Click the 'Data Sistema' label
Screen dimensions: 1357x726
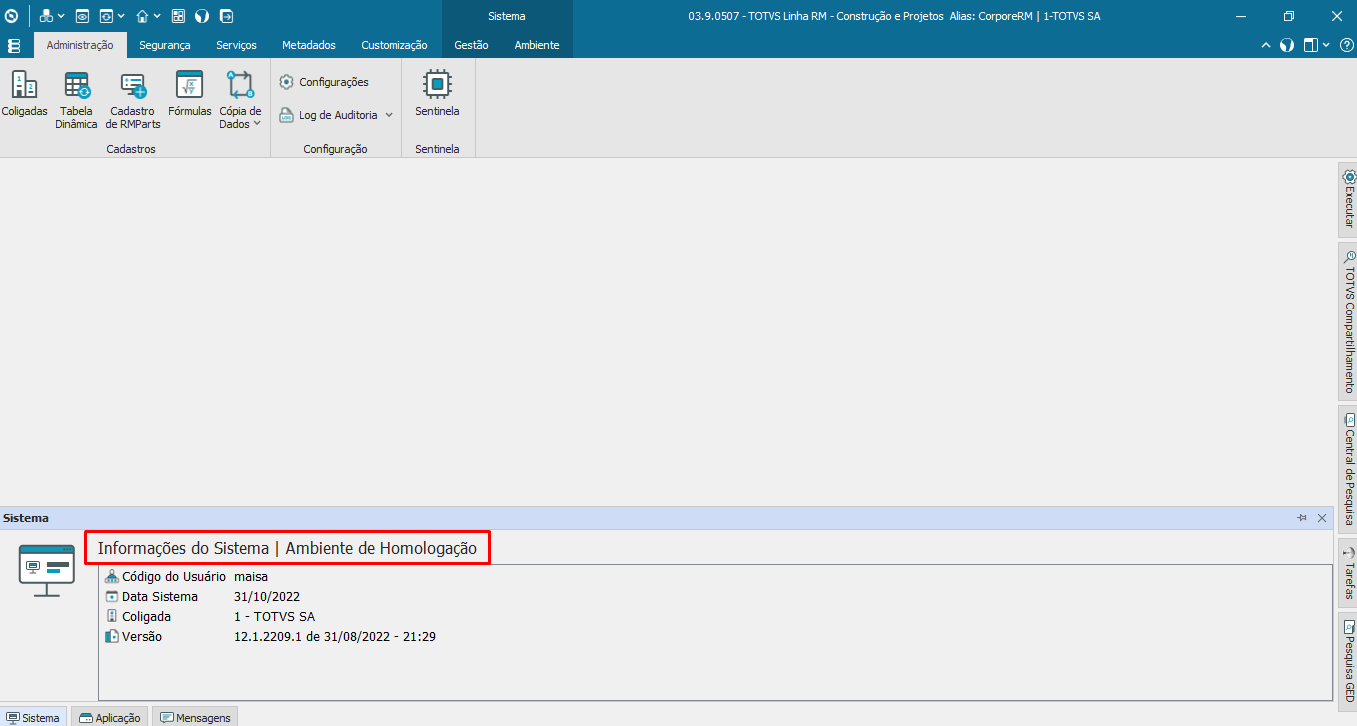click(x=160, y=597)
